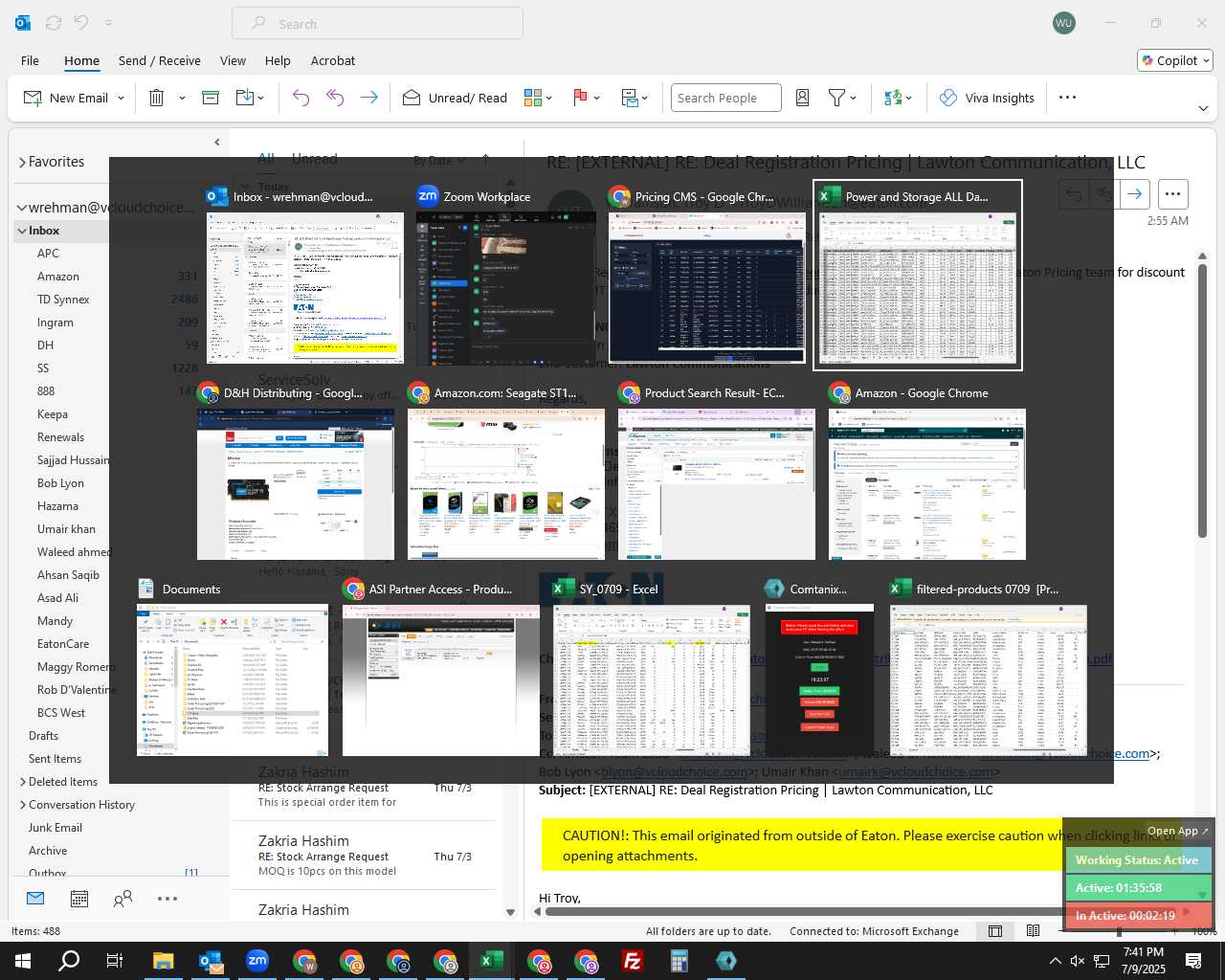Click the Open App button in tracker widget
Viewport: 1225px width, 980px height.
click(x=1177, y=831)
